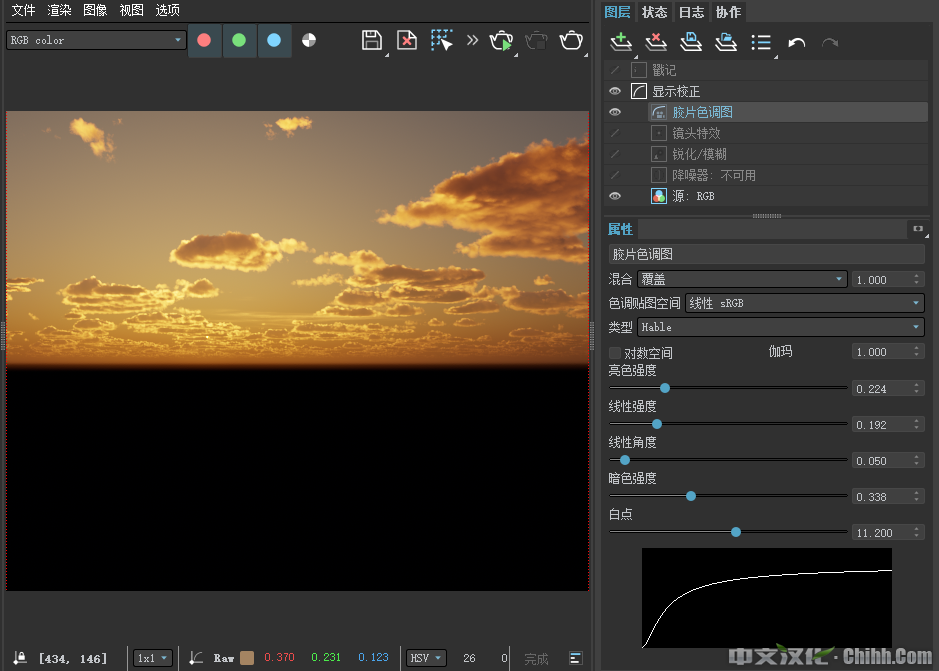Switch to mono alpha channel view
Screen dimensions: 939x671
point(309,41)
